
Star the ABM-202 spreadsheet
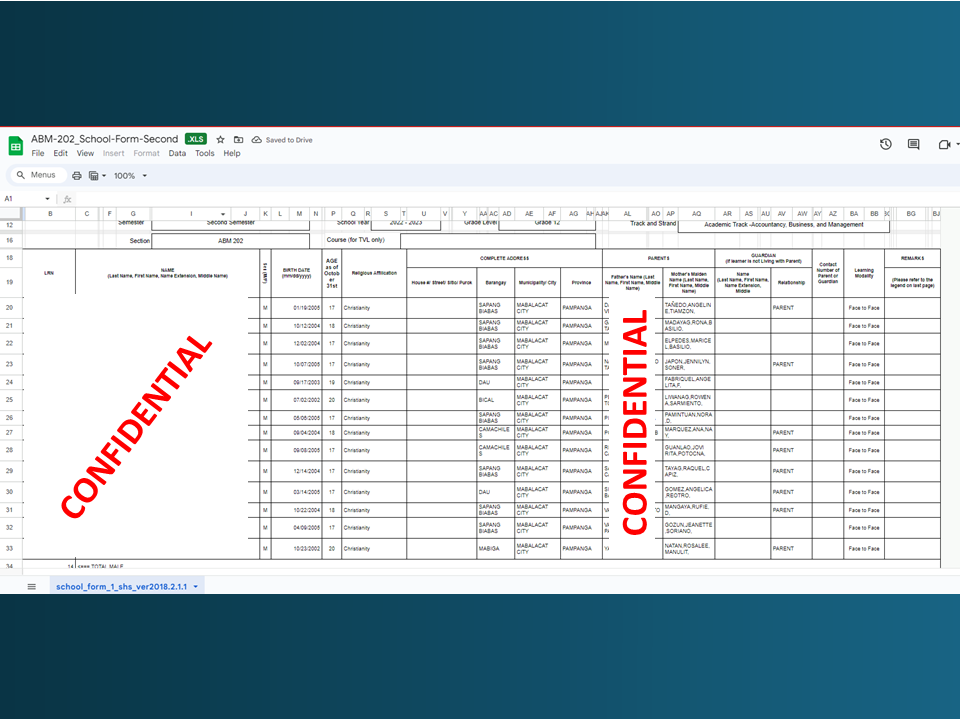[220, 140]
